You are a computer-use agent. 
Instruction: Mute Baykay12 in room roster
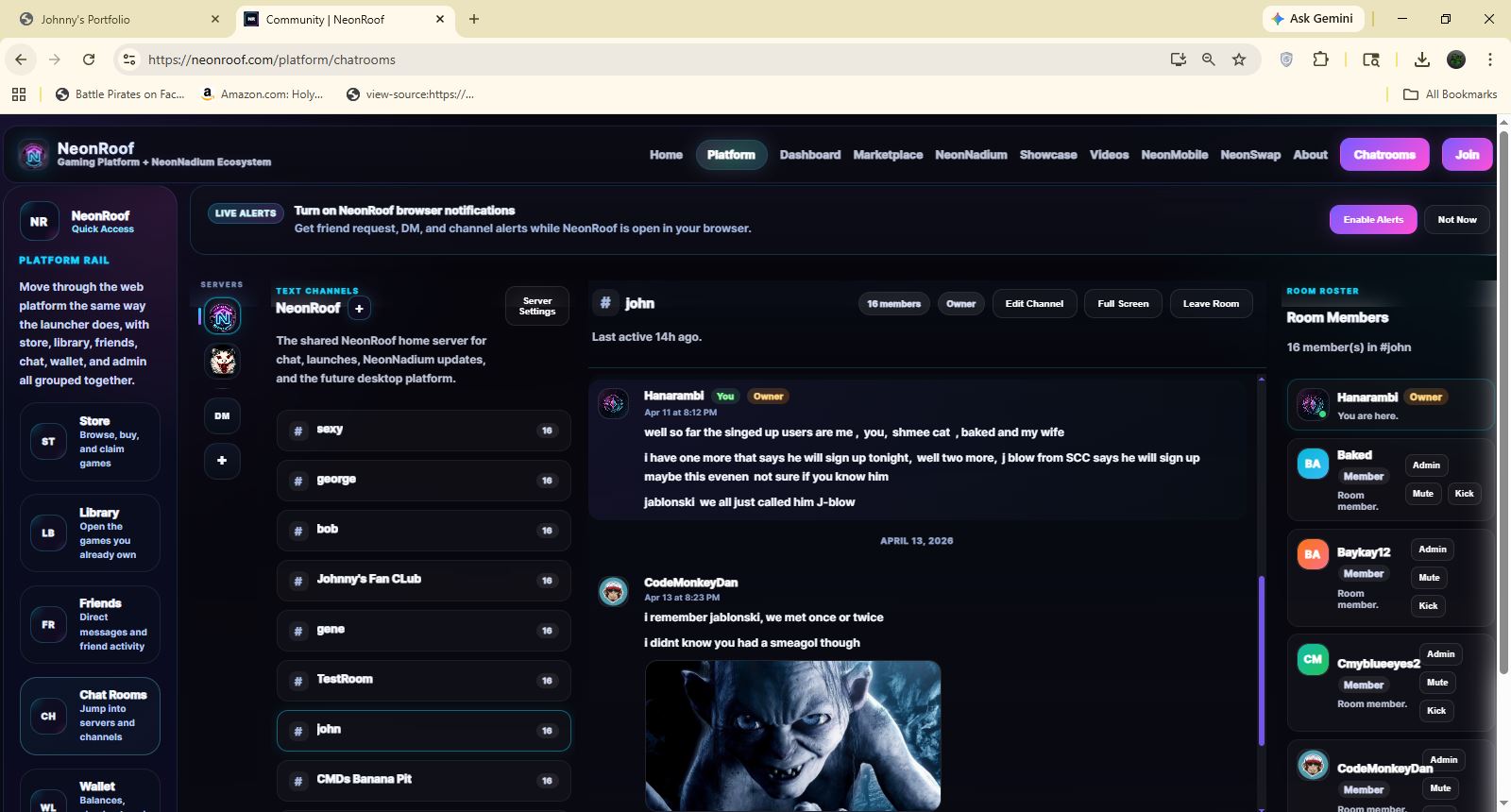coord(1429,578)
